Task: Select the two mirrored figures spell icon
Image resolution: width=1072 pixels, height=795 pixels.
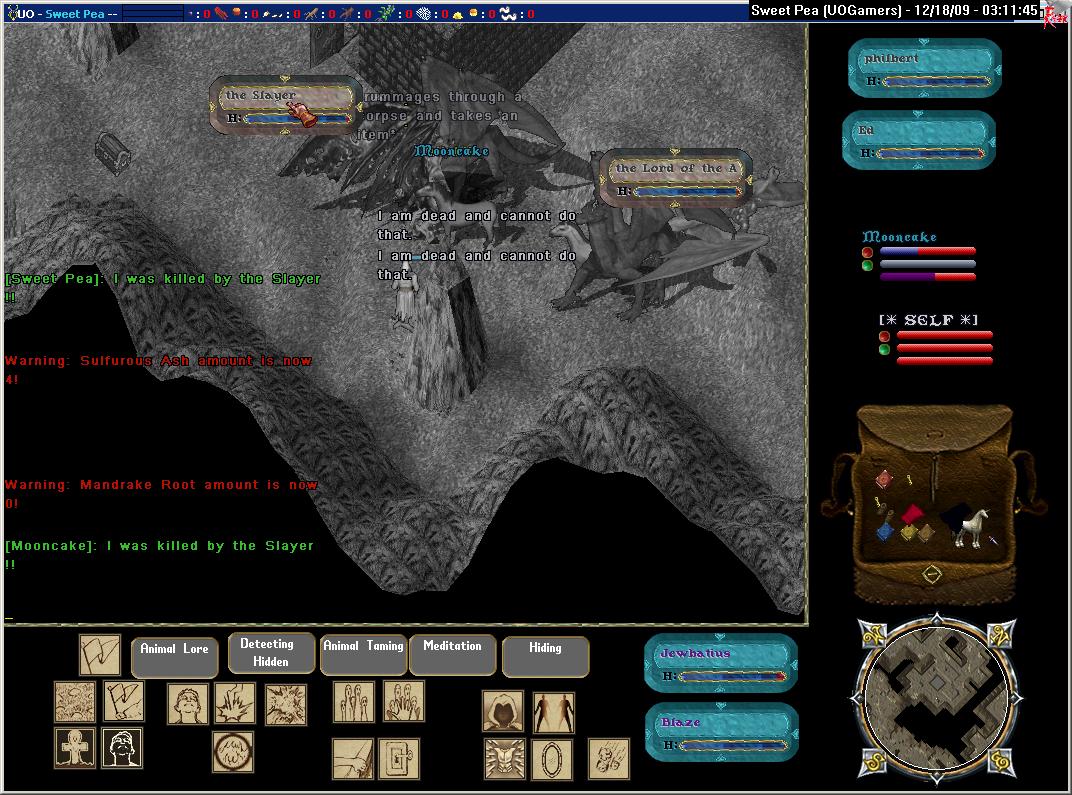Action: (552, 712)
